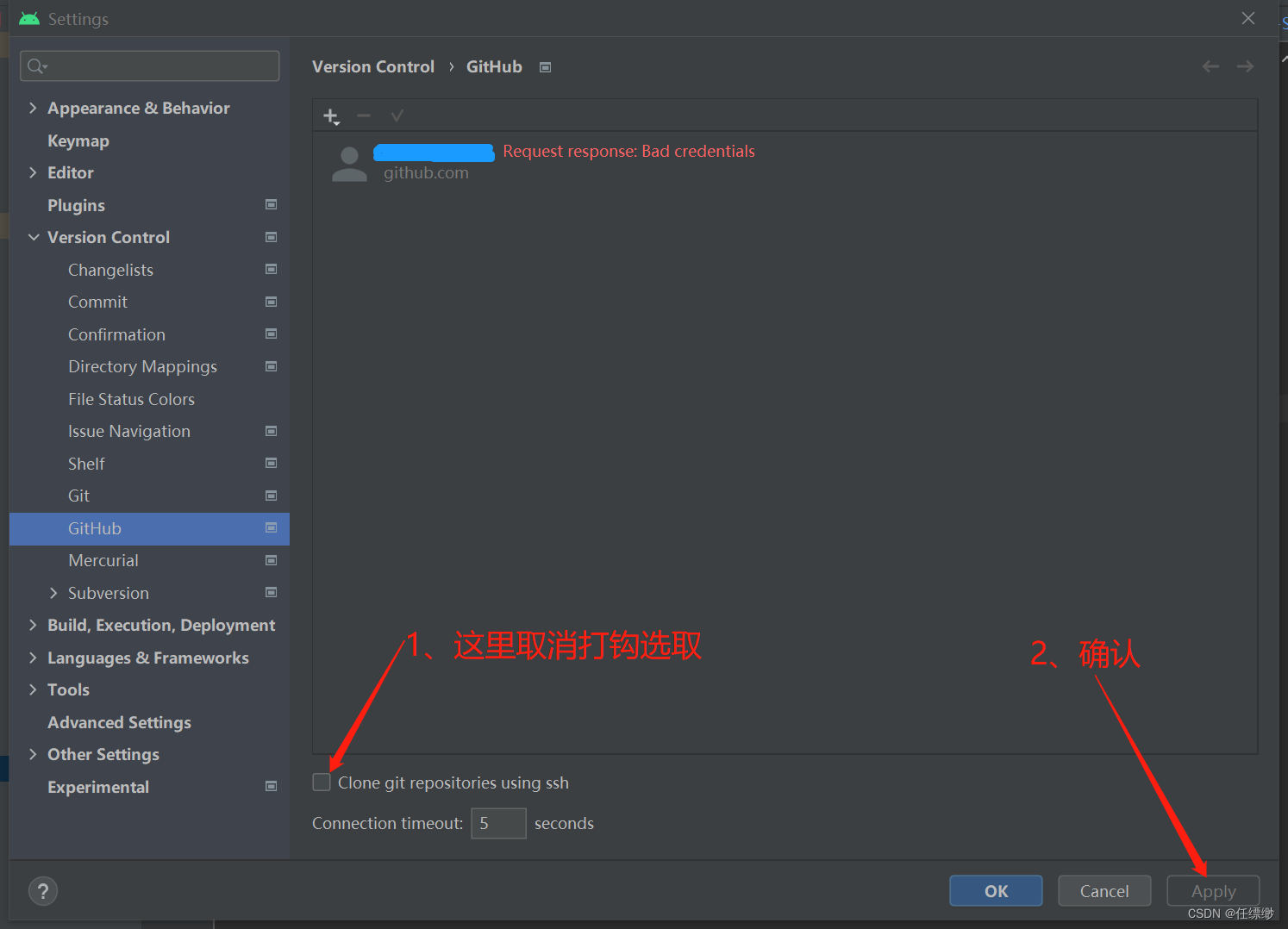Click the project icon beside Plugins
Image resolution: width=1288 pixels, height=929 pixels.
tap(271, 205)
